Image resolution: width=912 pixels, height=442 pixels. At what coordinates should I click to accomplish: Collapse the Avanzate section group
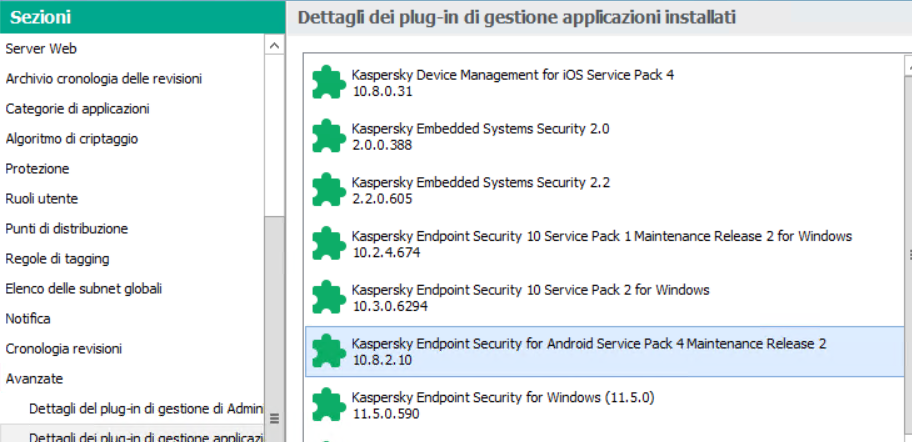[x=34, y=378]
